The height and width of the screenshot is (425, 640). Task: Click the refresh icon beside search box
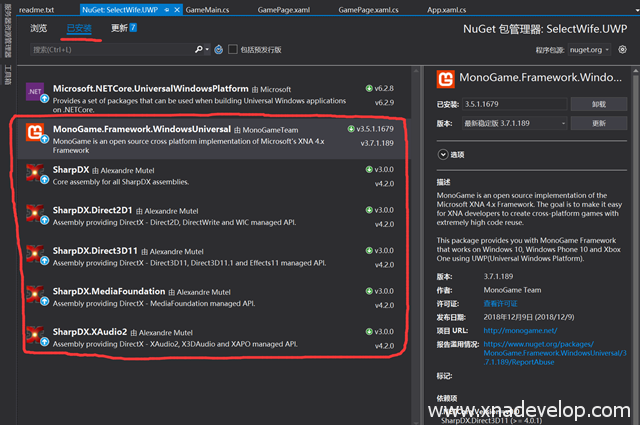click(x=219, y=48)
